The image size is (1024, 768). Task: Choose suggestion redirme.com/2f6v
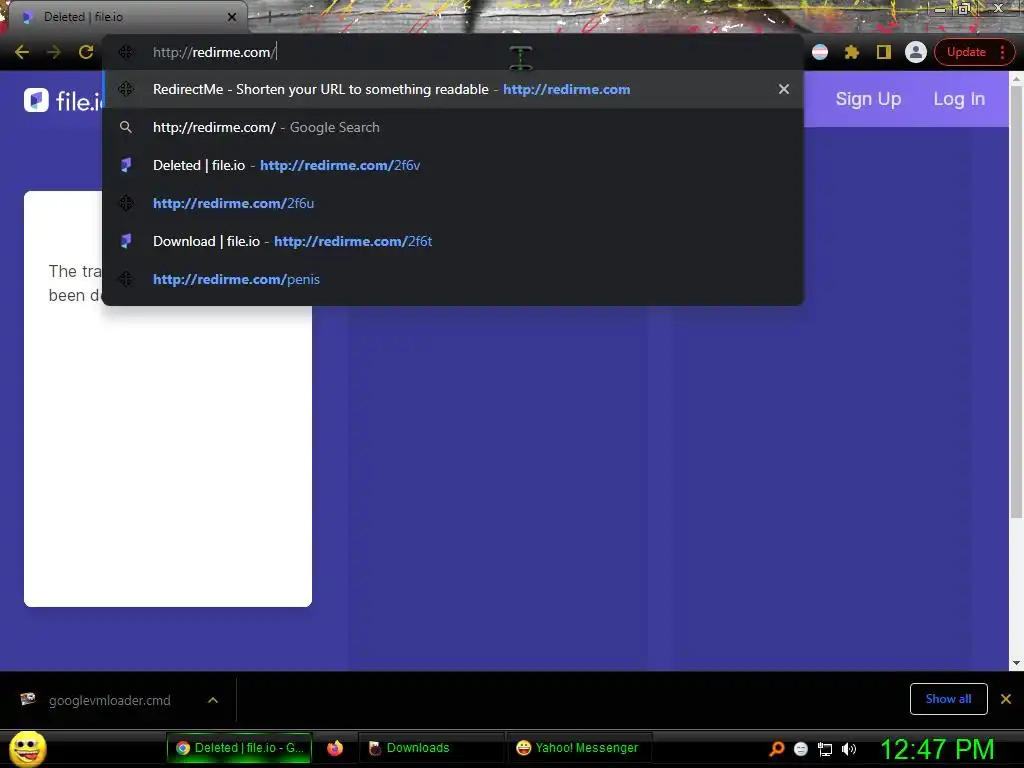click(x=453, y=165)
